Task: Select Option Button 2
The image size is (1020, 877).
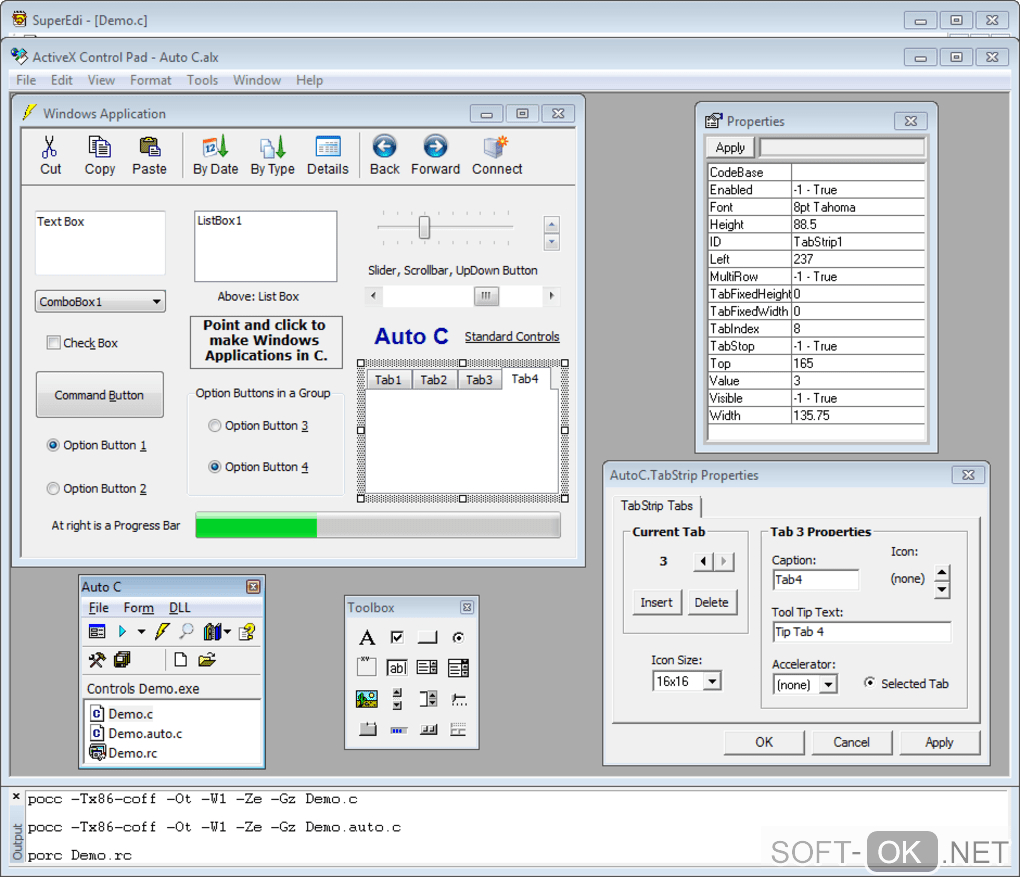Action: pos(54,489)
